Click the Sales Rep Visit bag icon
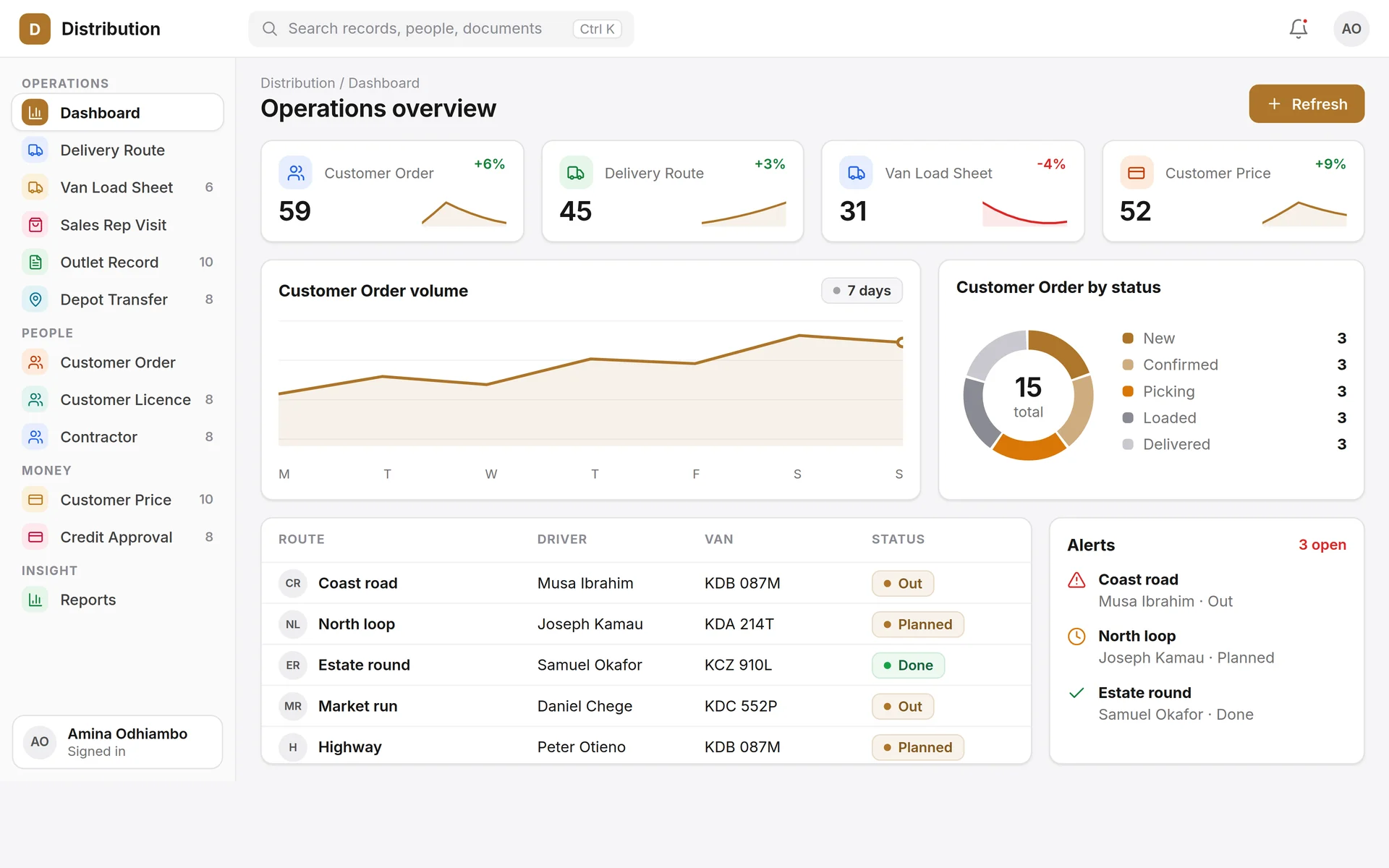This screenshot has width=1389, height=868. [35, 225]
